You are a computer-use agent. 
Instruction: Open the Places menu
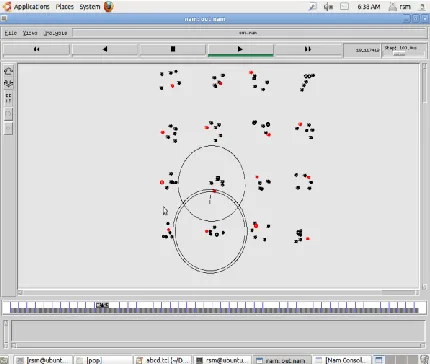(x=65, y=7)
